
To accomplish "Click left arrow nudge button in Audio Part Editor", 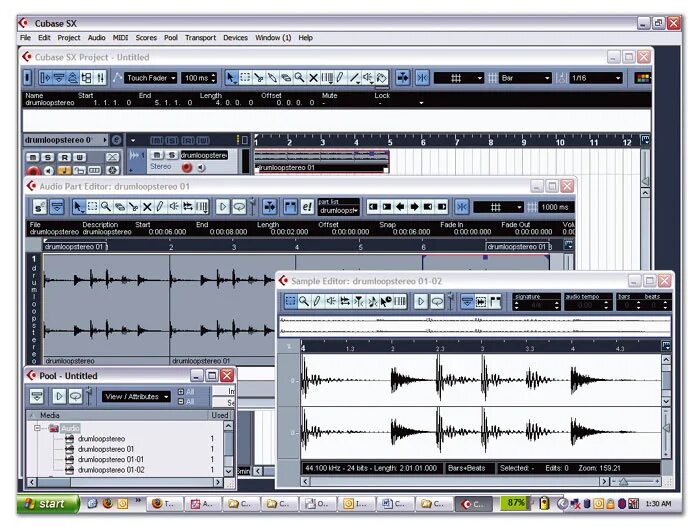I will [x=400, y=207].
